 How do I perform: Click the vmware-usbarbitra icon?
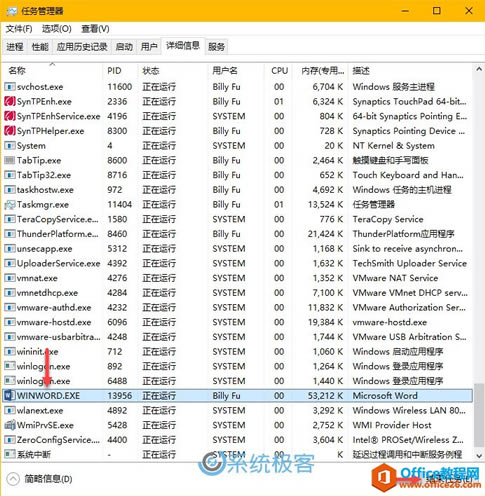[x=10, y=337]
